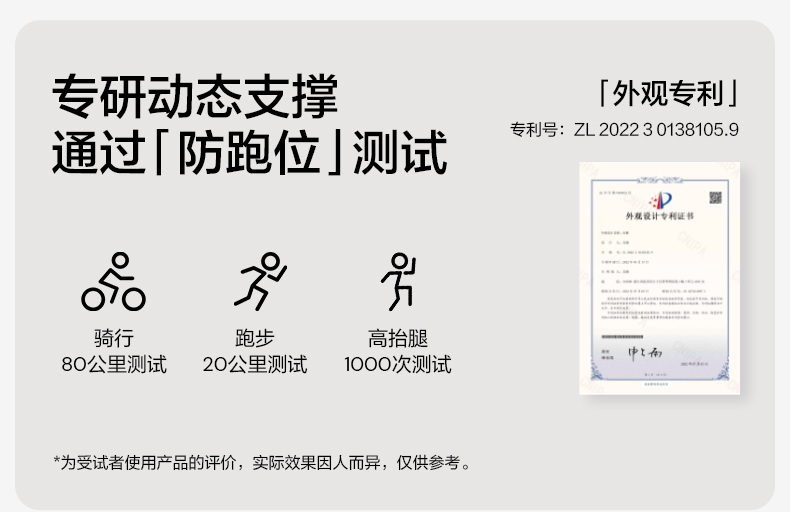Click the 20公里测试 text
The width and height of the screenshot is (790, 512).
pos(255,364)
